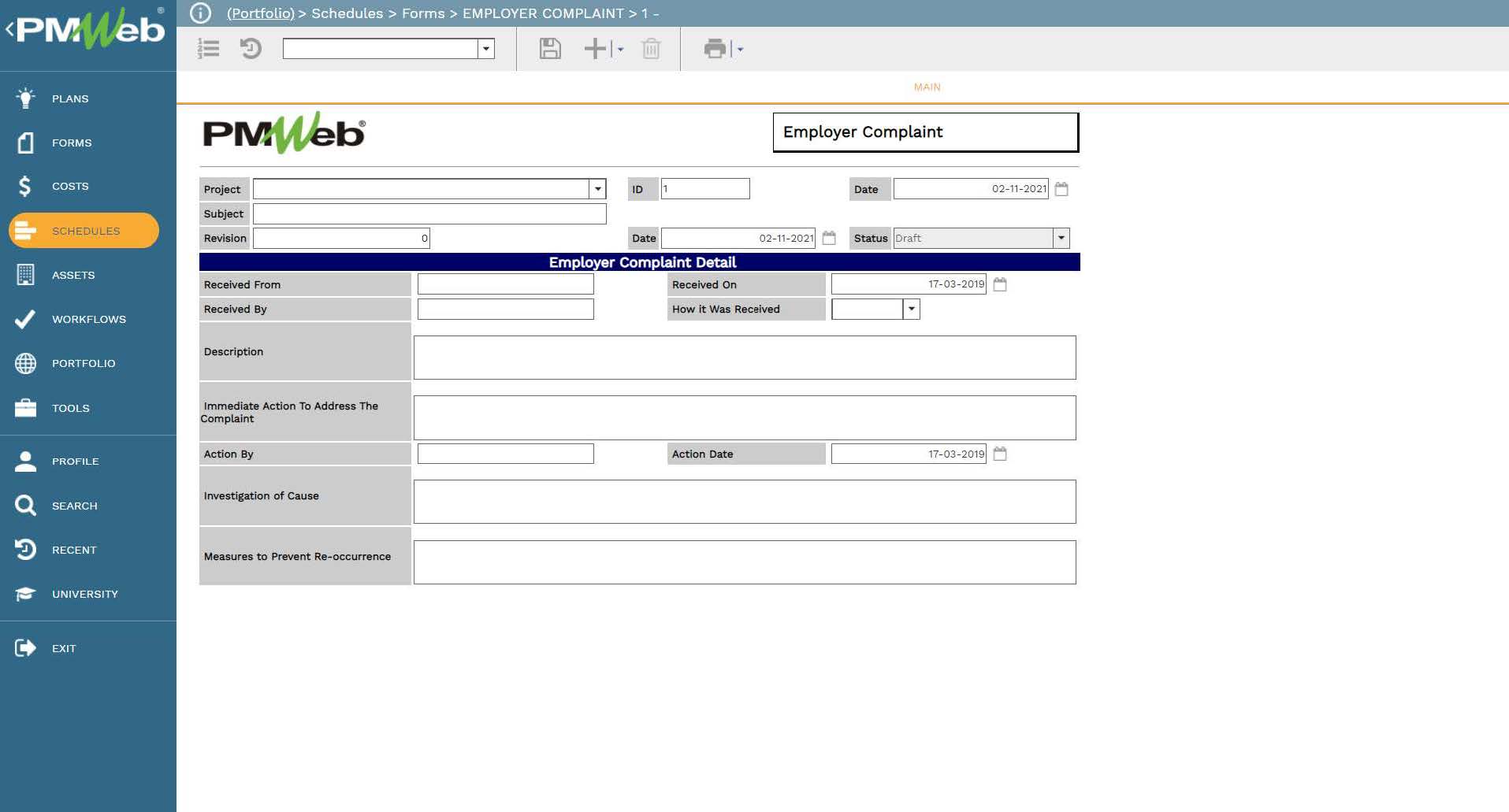Click the Action By field
The image size is (1509, 812).
505,454
